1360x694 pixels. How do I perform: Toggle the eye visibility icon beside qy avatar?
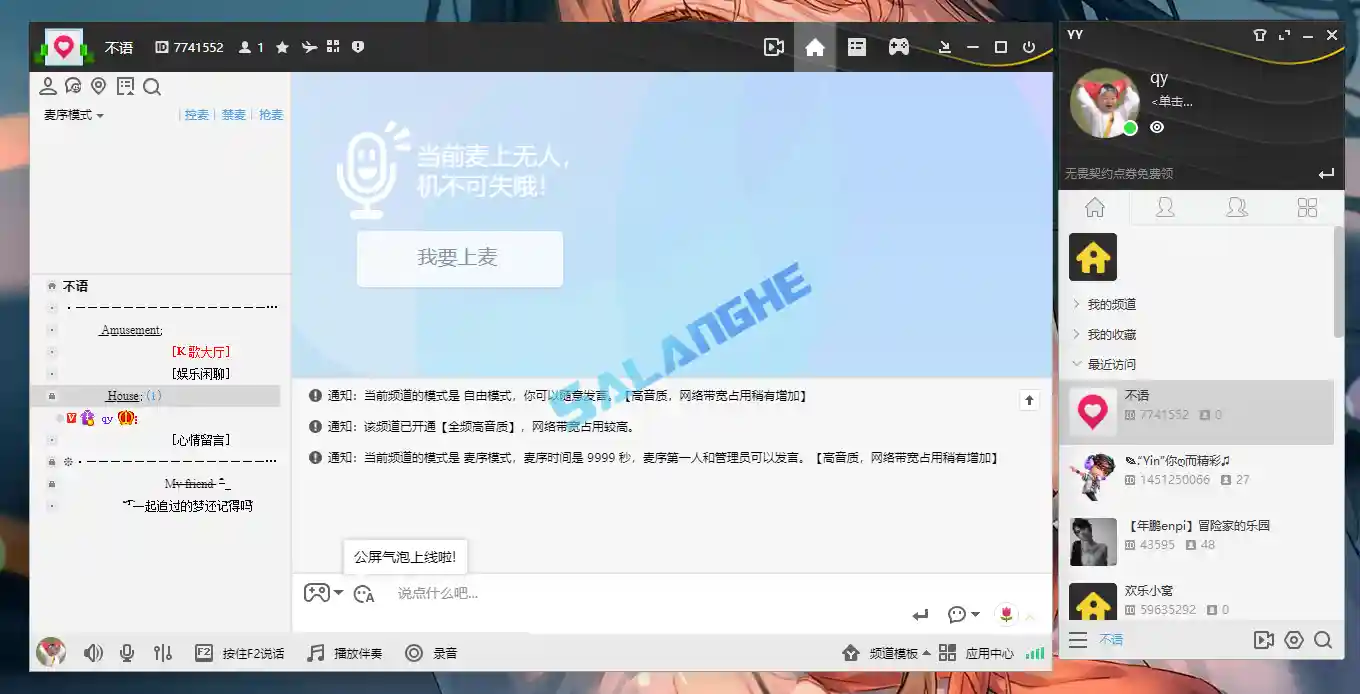[1157, 126]
